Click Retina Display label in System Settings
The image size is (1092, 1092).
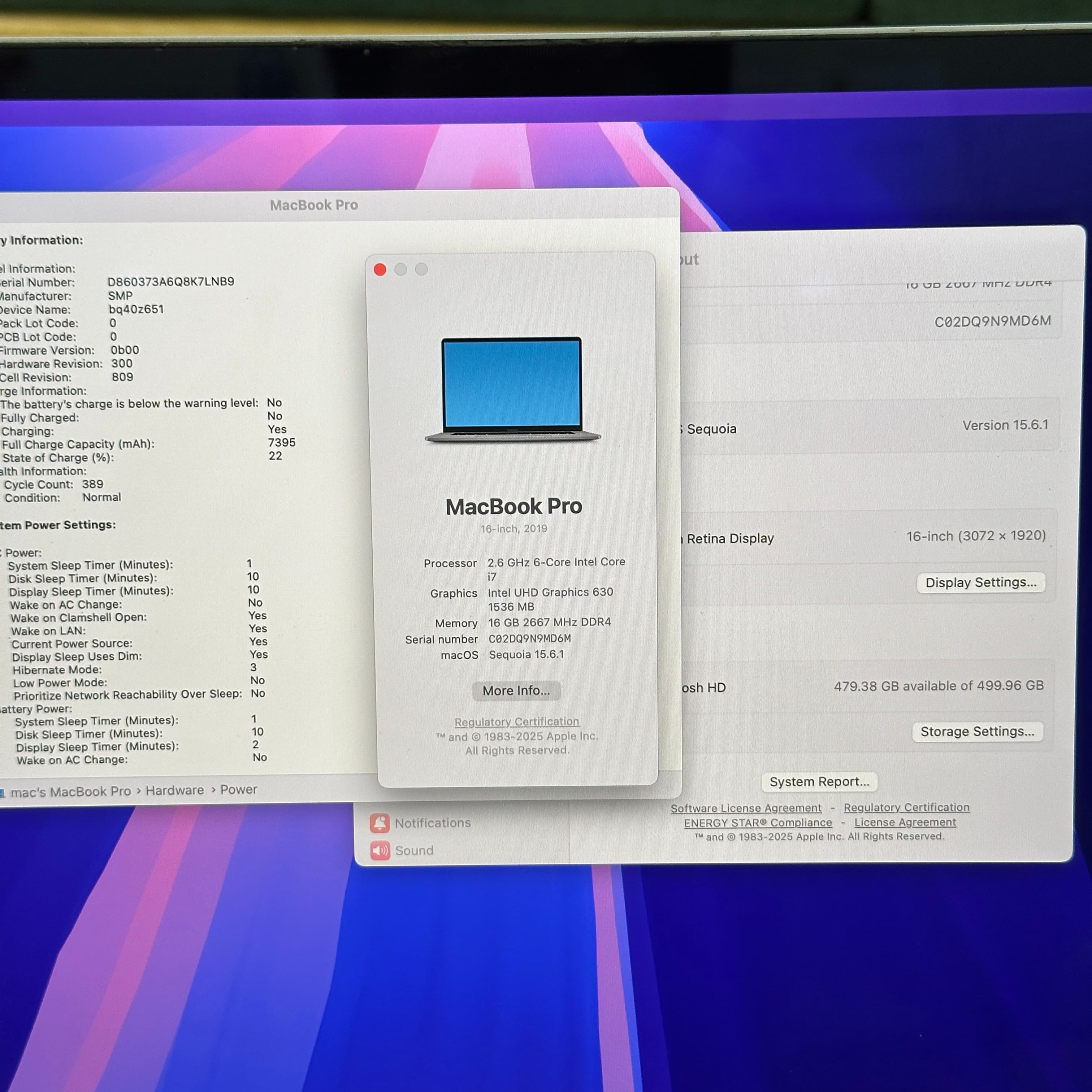point(730,539)
